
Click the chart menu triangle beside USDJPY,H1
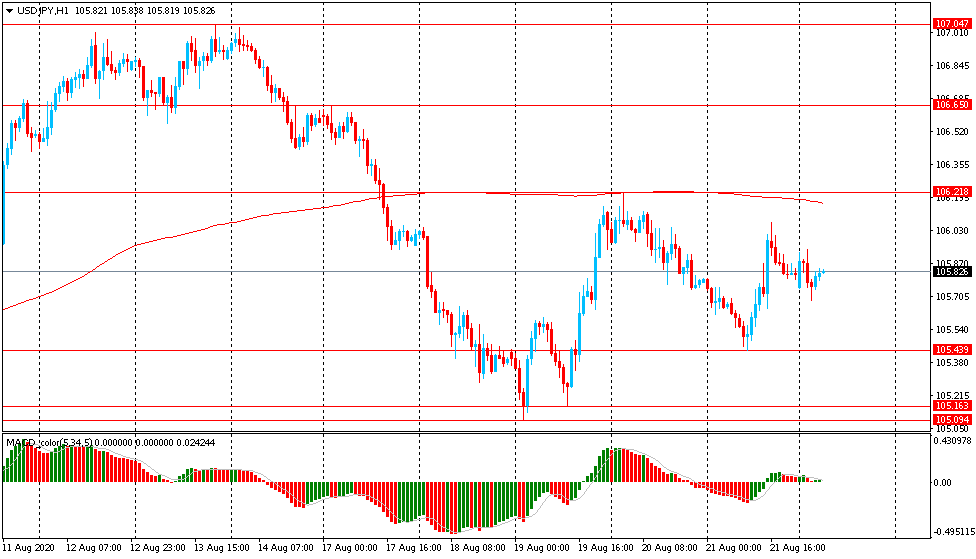[x=9, y=11]
